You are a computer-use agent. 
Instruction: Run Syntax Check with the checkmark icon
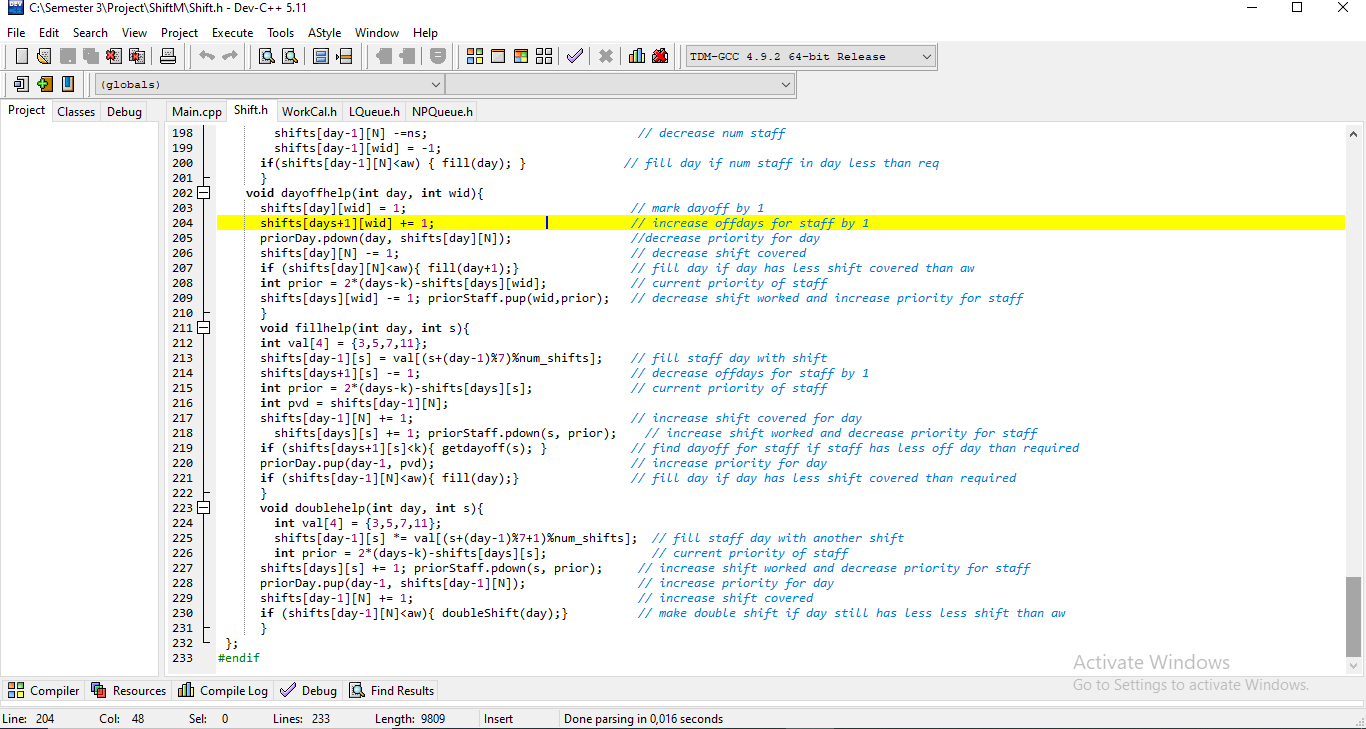pos(575,57)
